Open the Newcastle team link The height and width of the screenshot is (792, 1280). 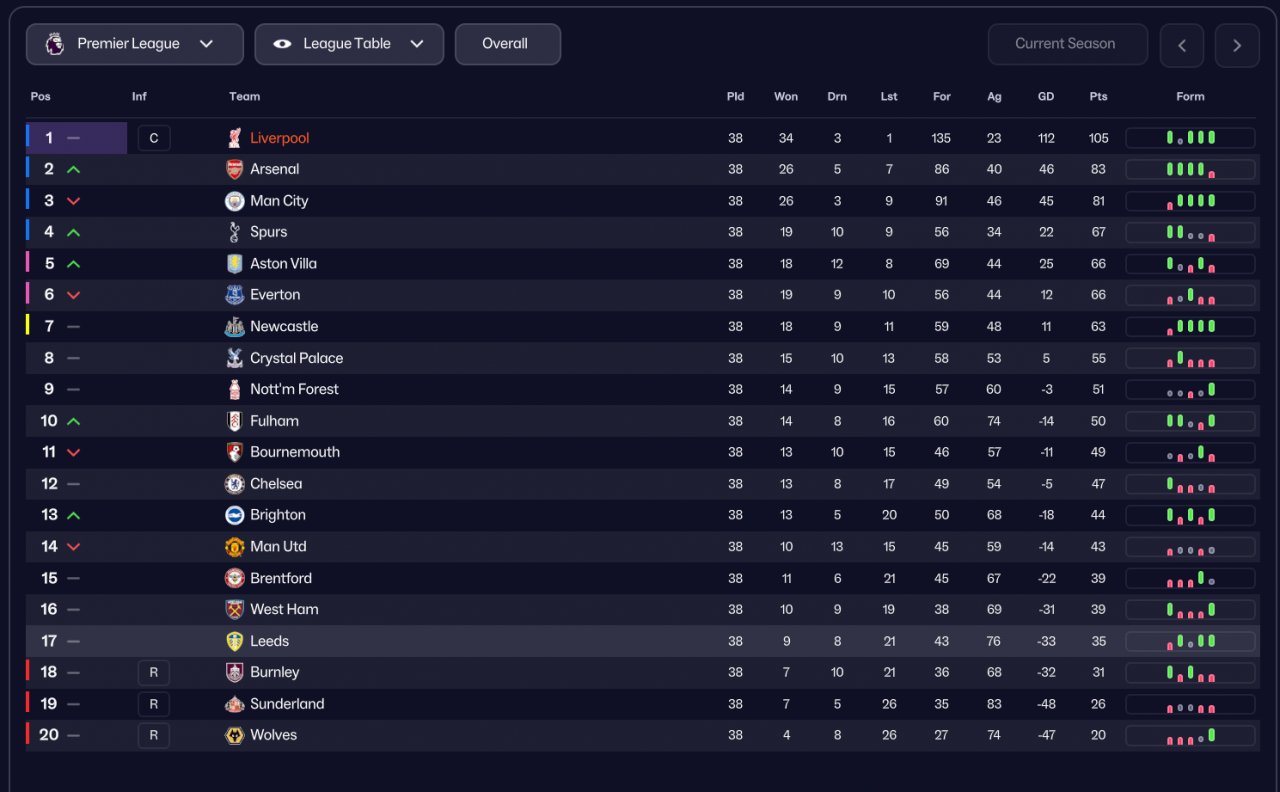(x=284, y=327)
